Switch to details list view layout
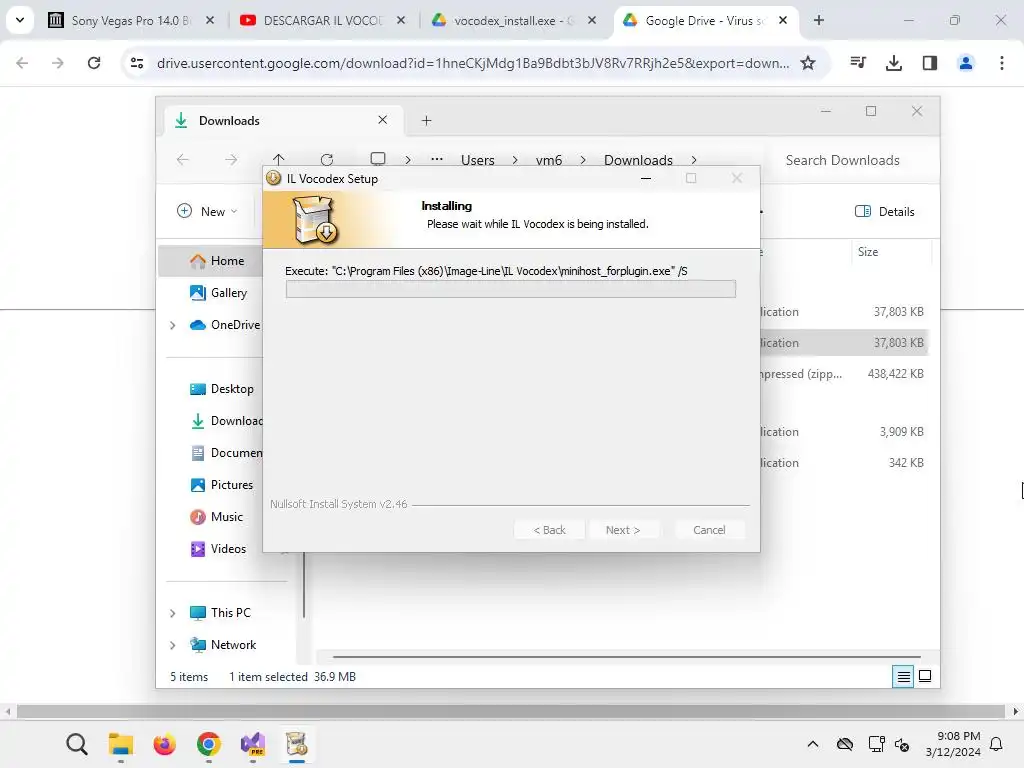Screen dimensions: 1024x768 [x=903, y=677]
